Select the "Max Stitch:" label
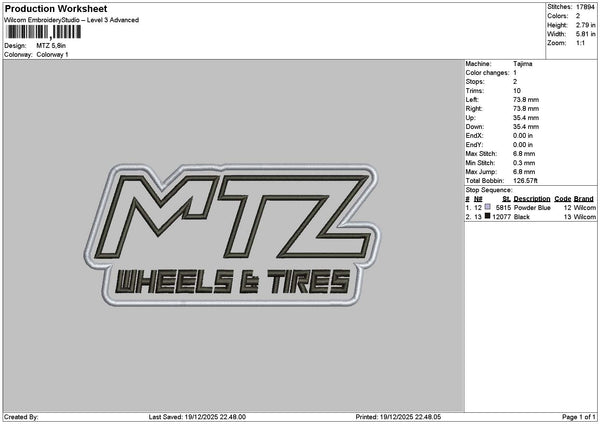Viewport: 600px width, 424px height. tap(481, 154)
